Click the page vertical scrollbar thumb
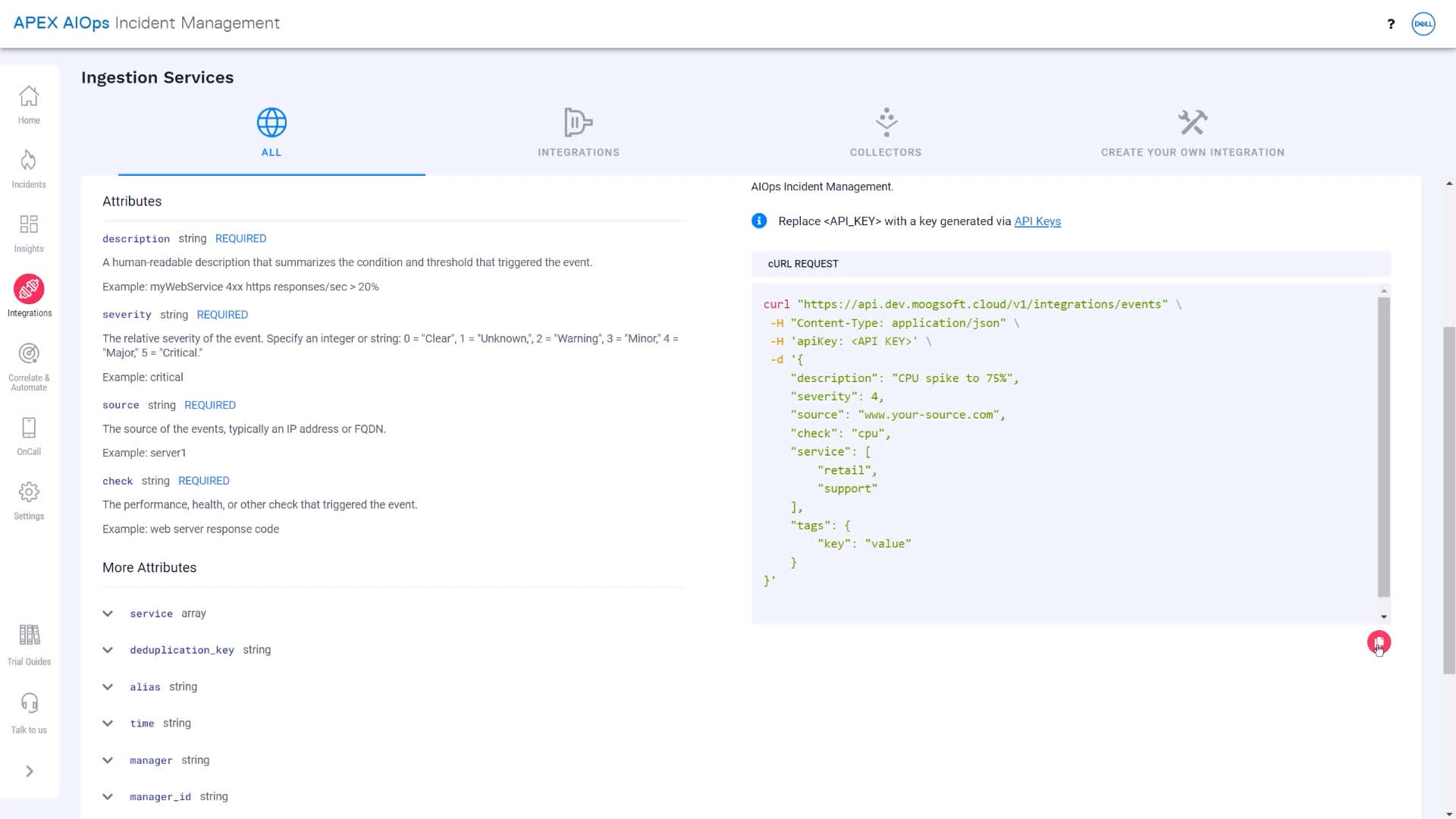 1449,500
